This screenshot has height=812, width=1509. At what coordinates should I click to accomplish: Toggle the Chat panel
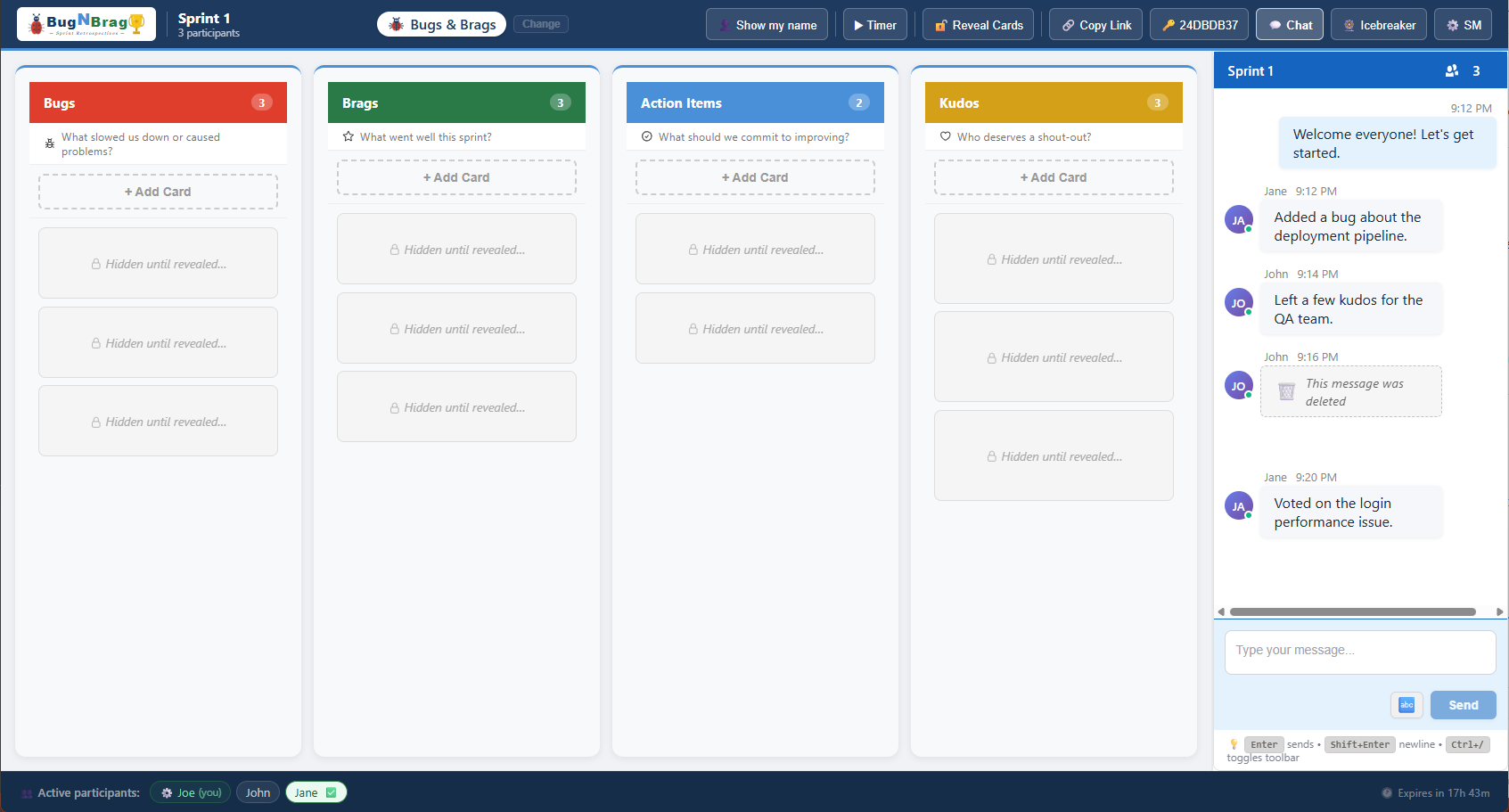coord(1290,25)
